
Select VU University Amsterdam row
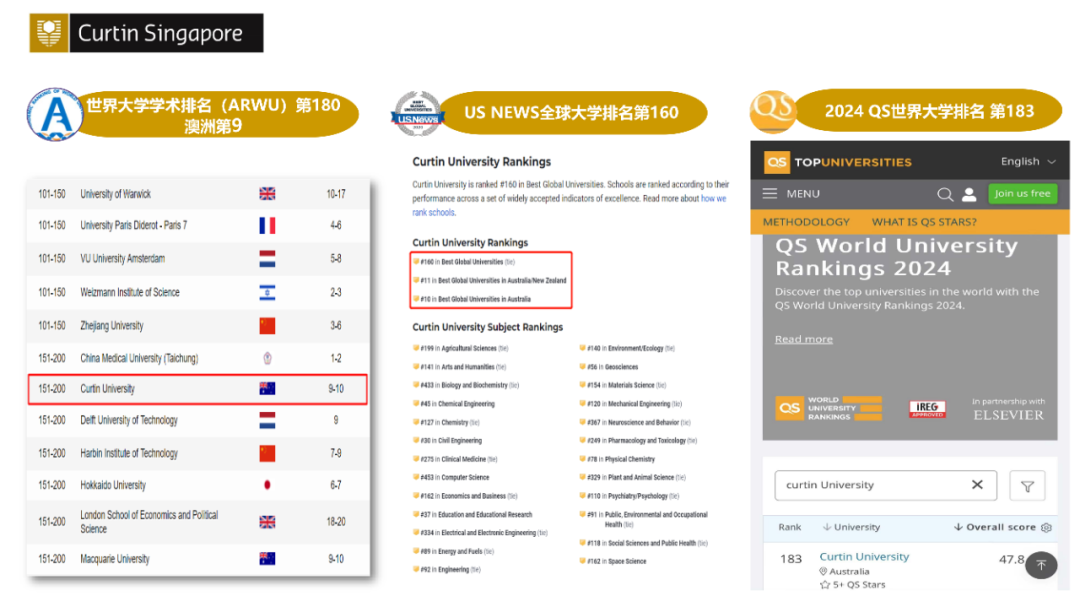point(197,258)
